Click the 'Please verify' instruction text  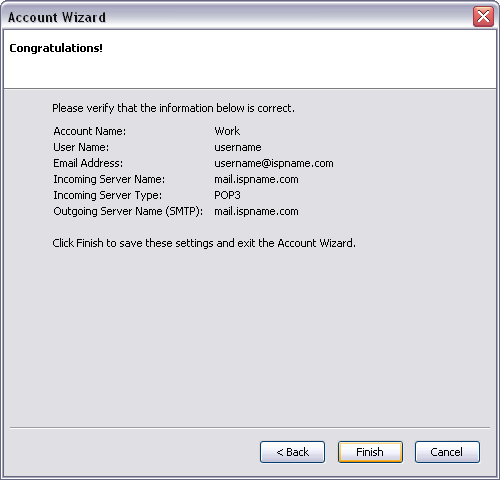[x=173, y=108]
